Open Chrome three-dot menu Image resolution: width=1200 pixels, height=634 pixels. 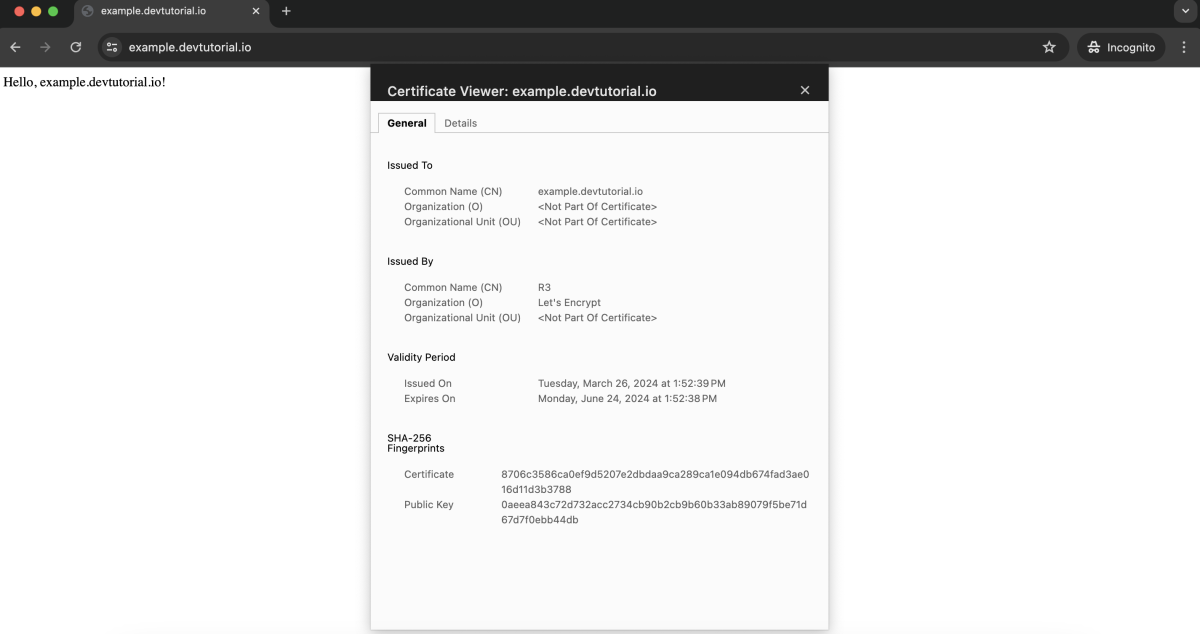(1184, 47)
